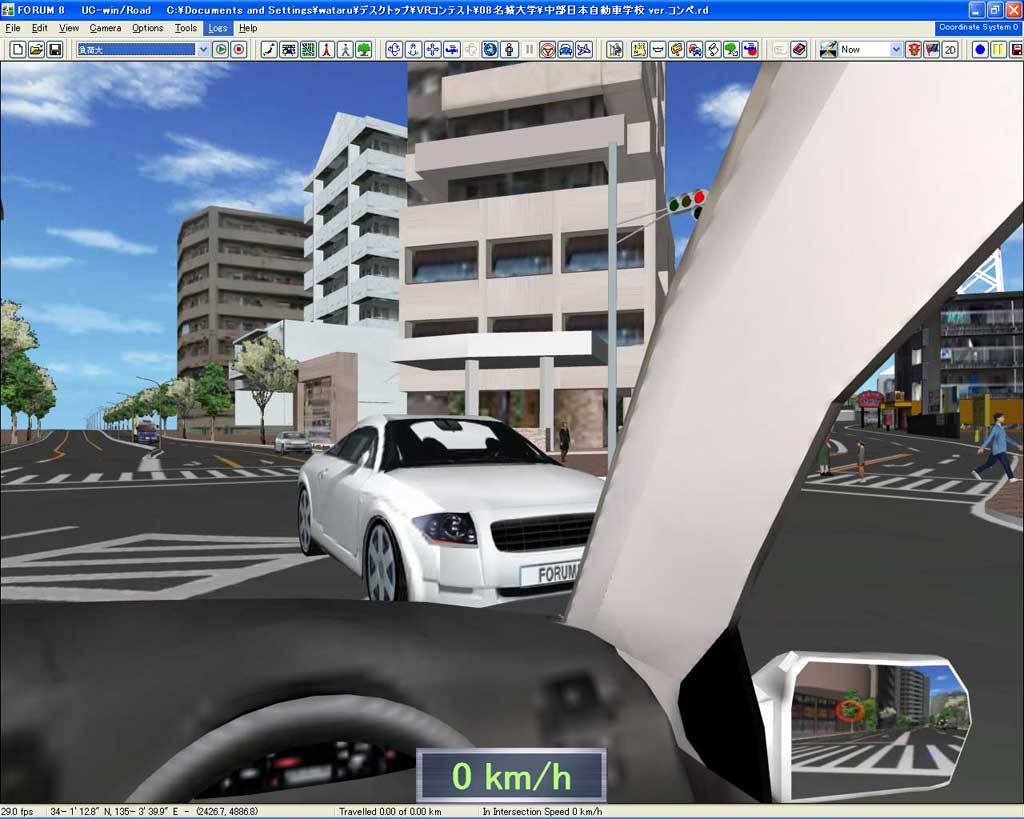Click the selected scenario name field
This screenshot has width=1024, height=819.
tap(136, 50)
